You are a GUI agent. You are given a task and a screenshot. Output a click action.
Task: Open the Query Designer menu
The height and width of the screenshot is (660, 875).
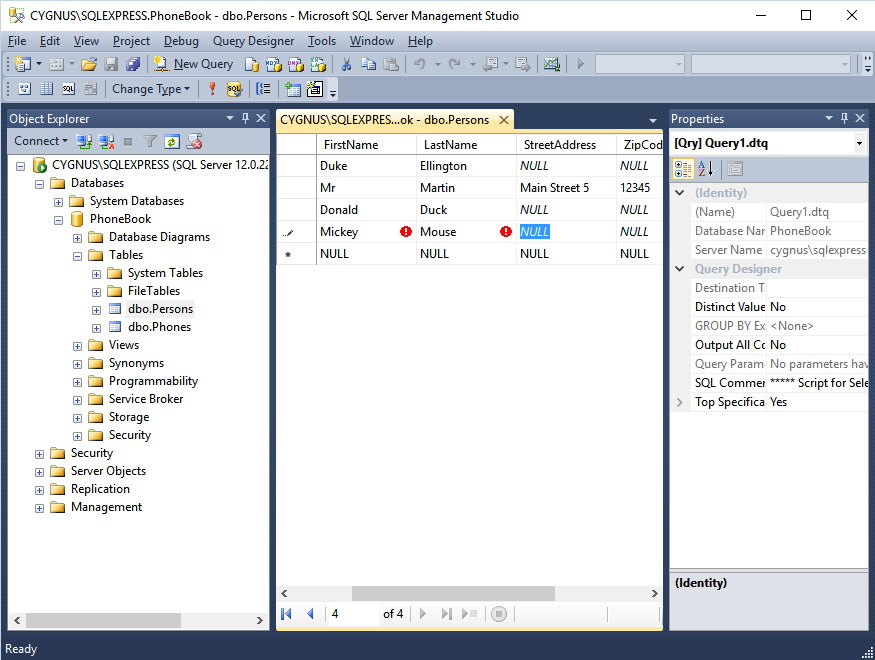(x=253, y=41)
